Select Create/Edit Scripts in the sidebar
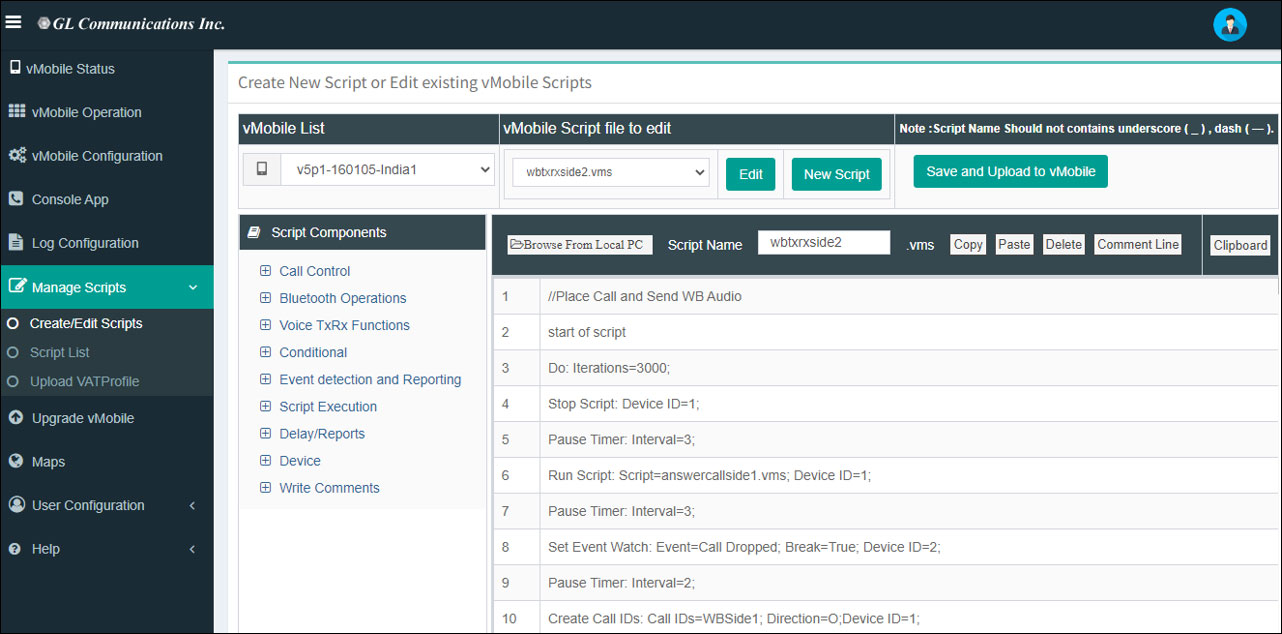 [x=86, y=323]
